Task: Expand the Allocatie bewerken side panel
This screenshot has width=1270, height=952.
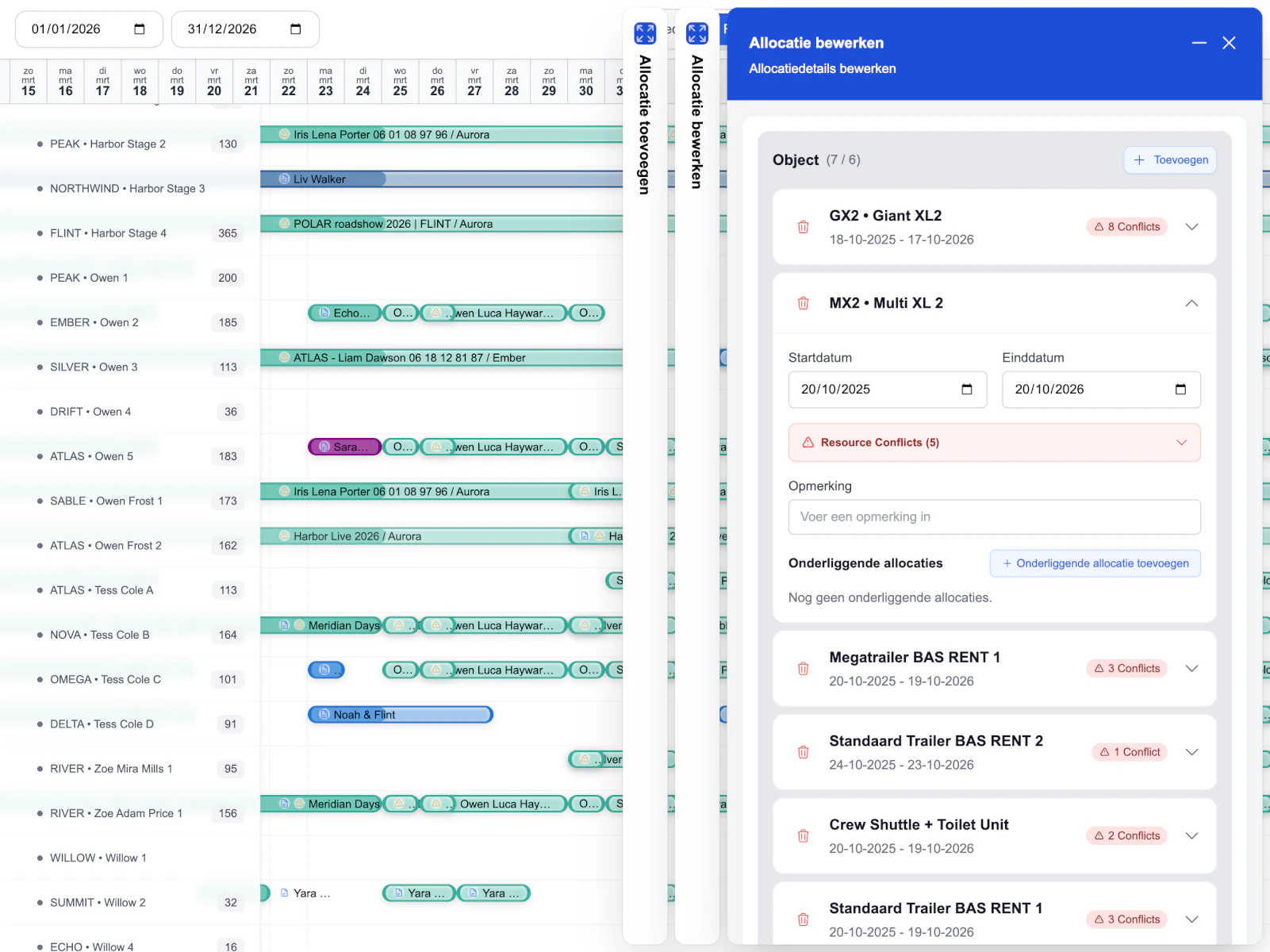Action: click(x=697, y=33)
